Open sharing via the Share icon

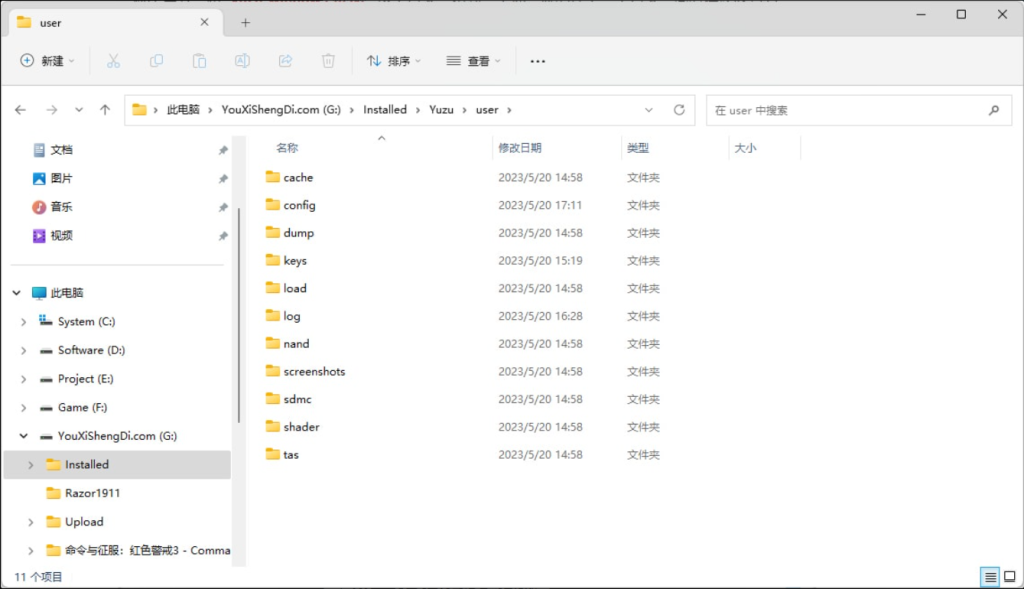[285, 61]
